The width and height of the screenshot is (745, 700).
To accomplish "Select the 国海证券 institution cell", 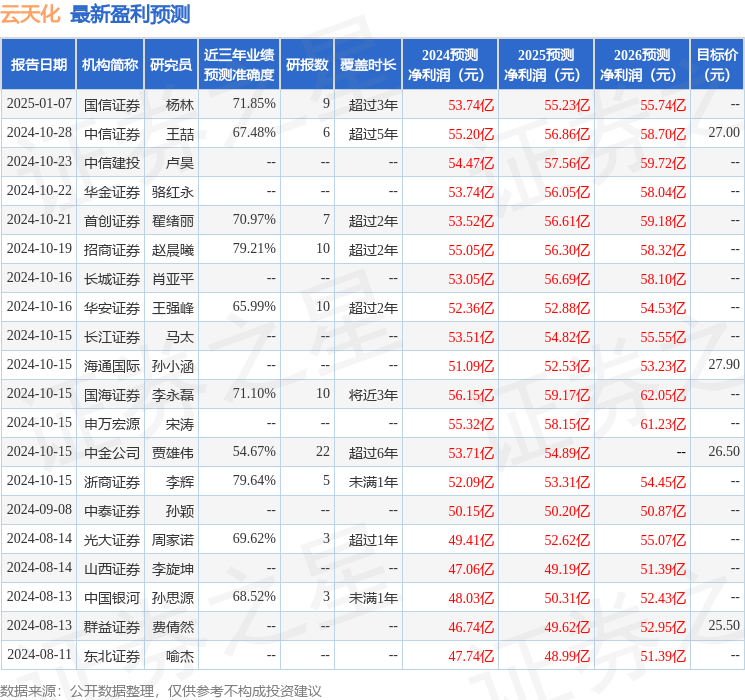I will pos(112,395).
